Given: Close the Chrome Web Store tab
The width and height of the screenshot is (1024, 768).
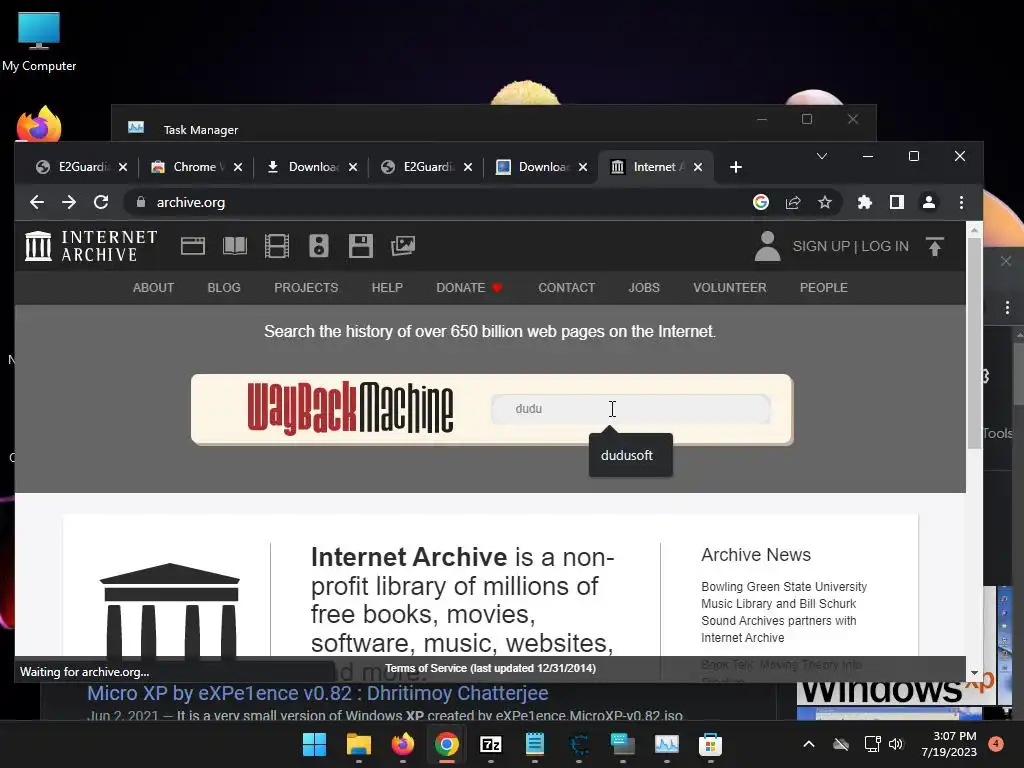Looking at the screenshot, I should pyautogui.click(x=238, y=167).
